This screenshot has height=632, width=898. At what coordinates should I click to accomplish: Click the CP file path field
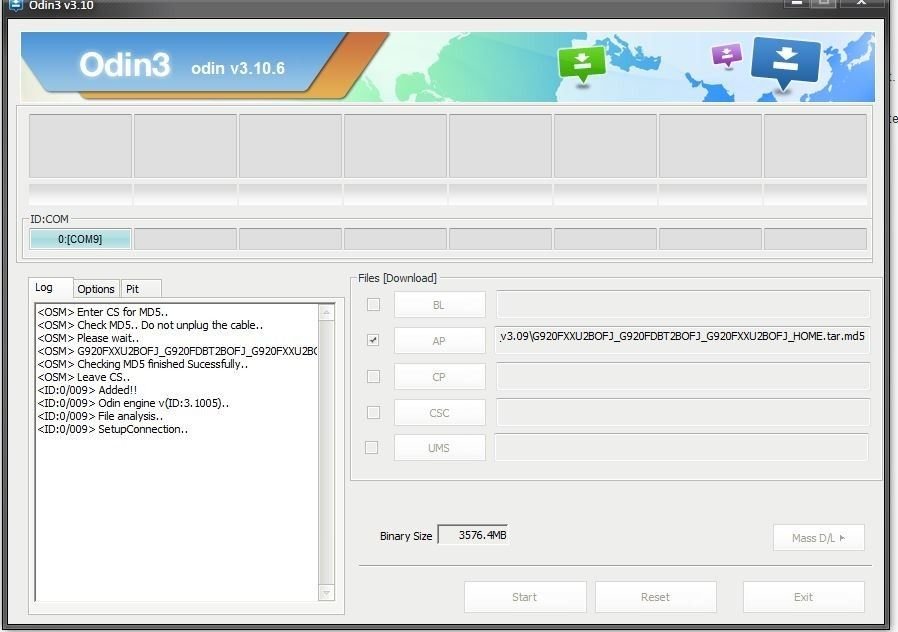pyautogui.click(x=683, y=376)
